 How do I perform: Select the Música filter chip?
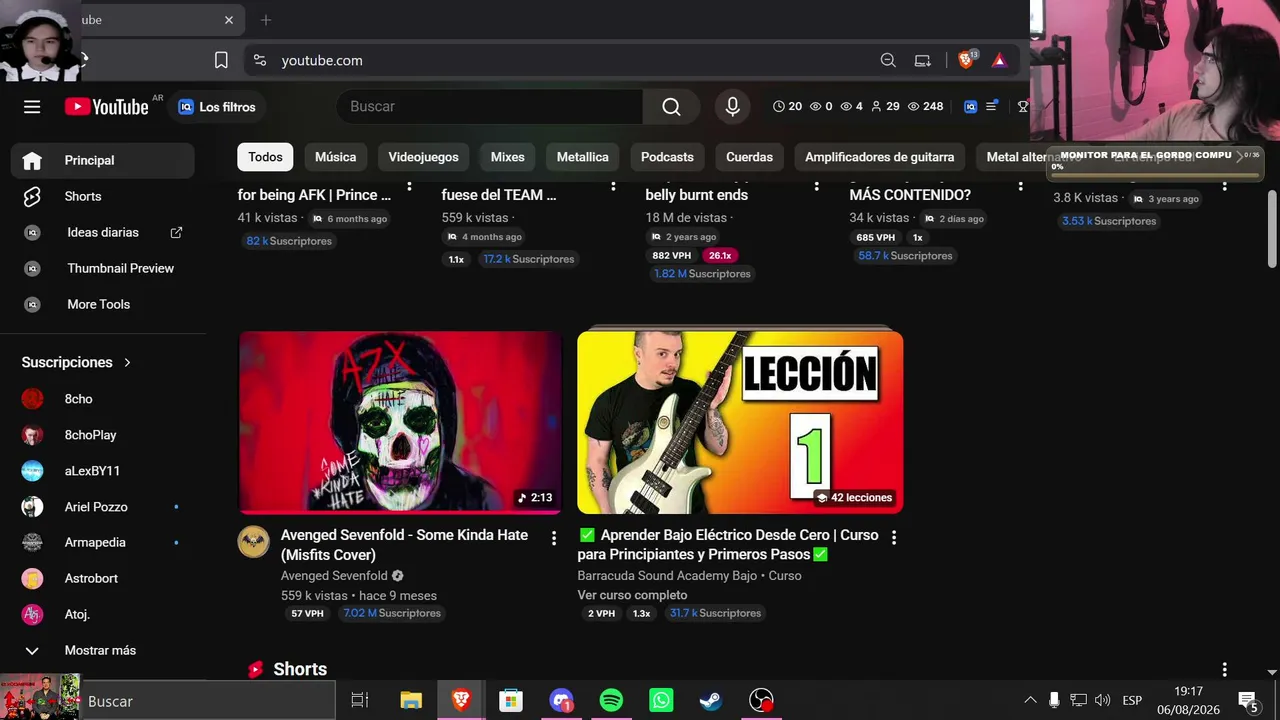tap(335, 157)
